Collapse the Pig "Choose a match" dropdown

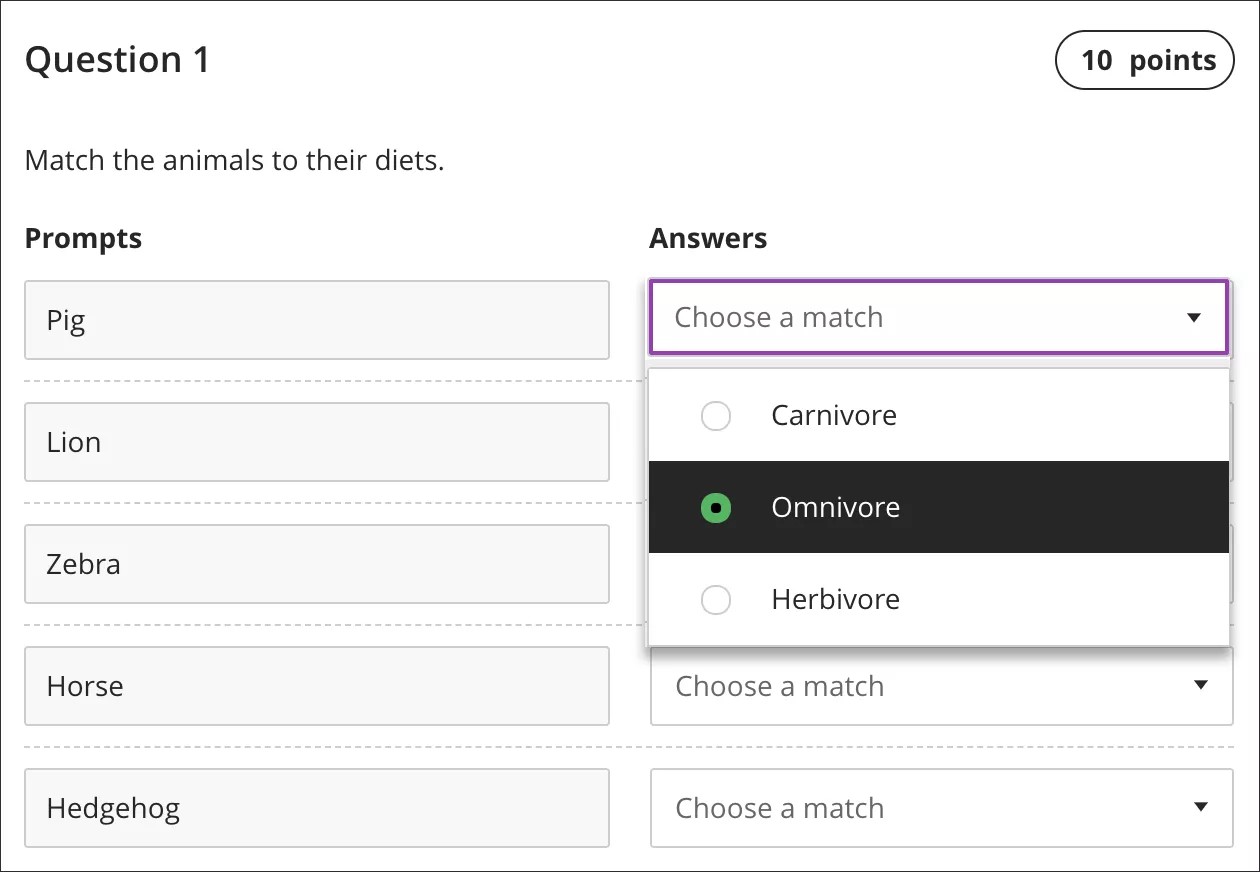938,318
